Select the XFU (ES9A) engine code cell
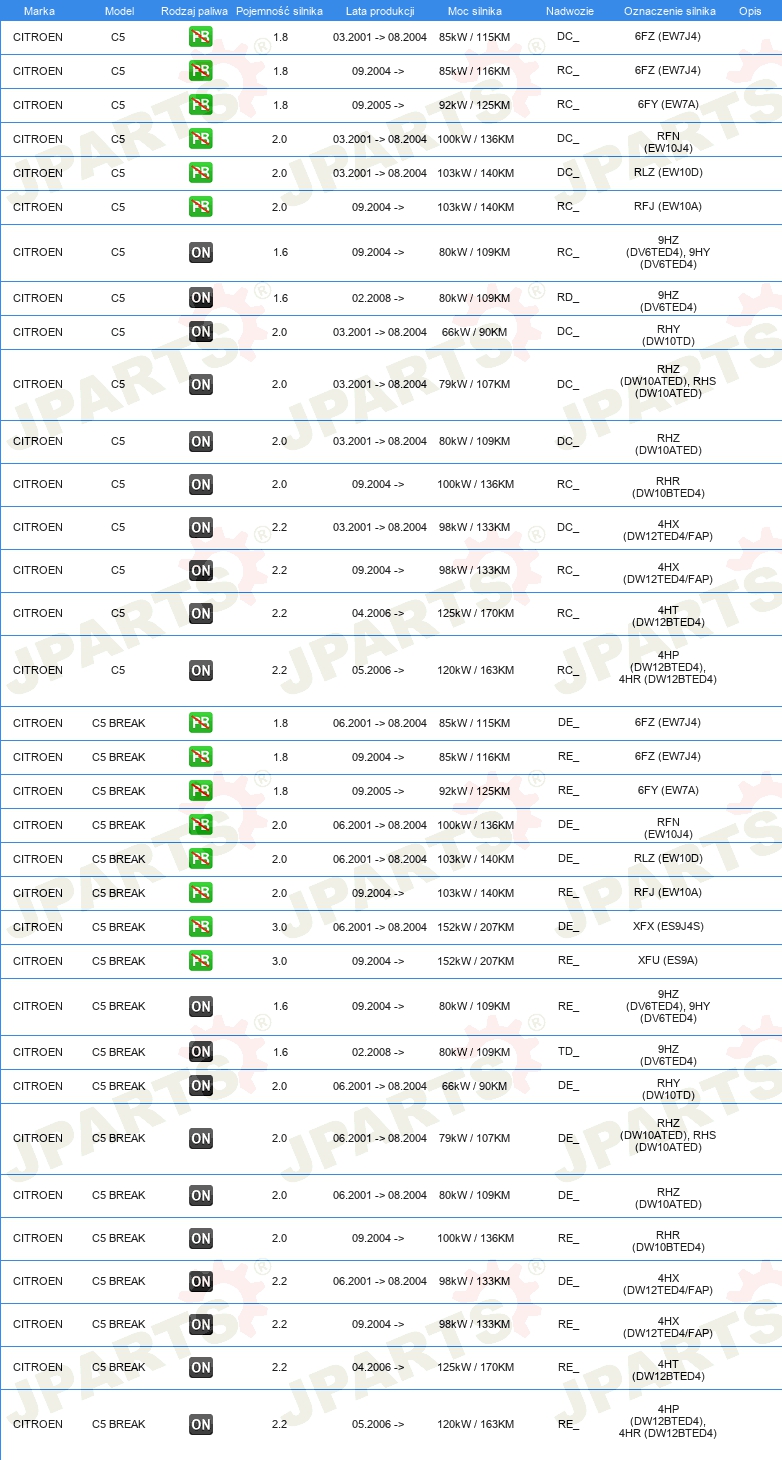 (x=668, y=961)
